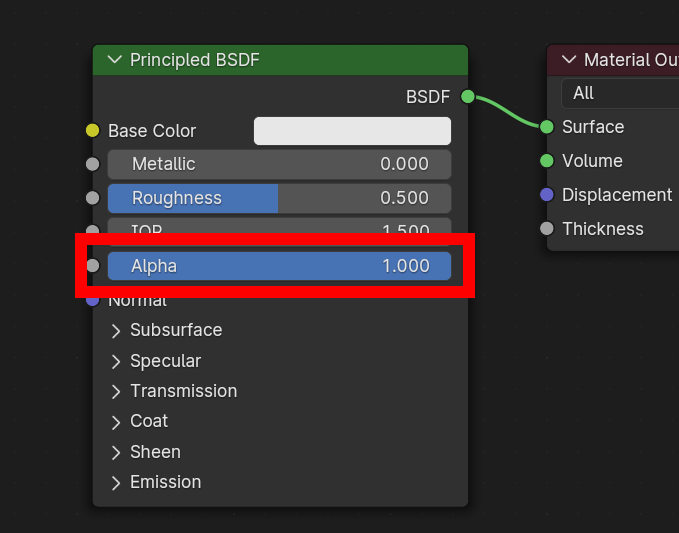Collapse the Principled BSDF node

coord(114,60)
